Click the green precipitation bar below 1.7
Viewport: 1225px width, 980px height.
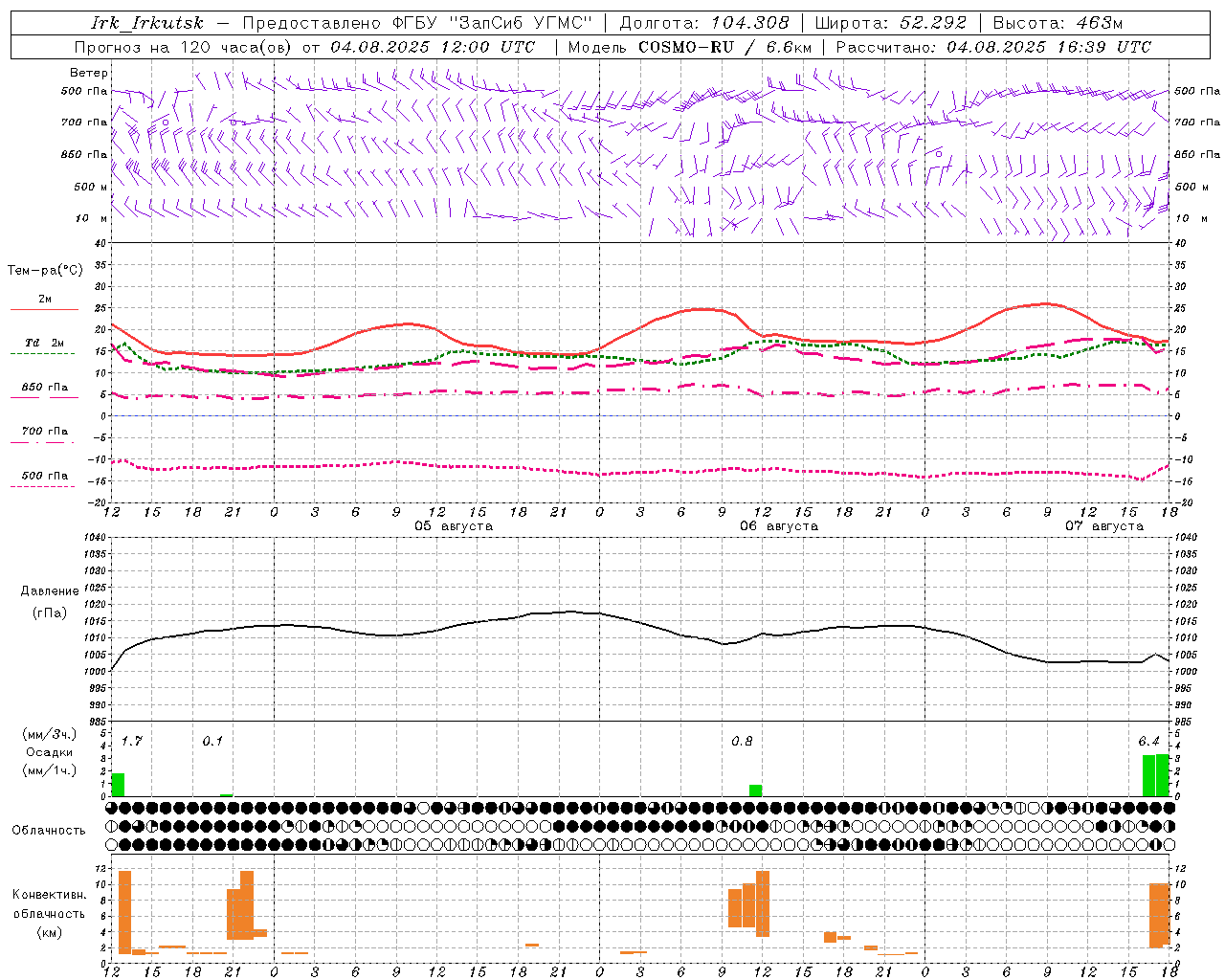pyautogui.click(x=119, y=785)
